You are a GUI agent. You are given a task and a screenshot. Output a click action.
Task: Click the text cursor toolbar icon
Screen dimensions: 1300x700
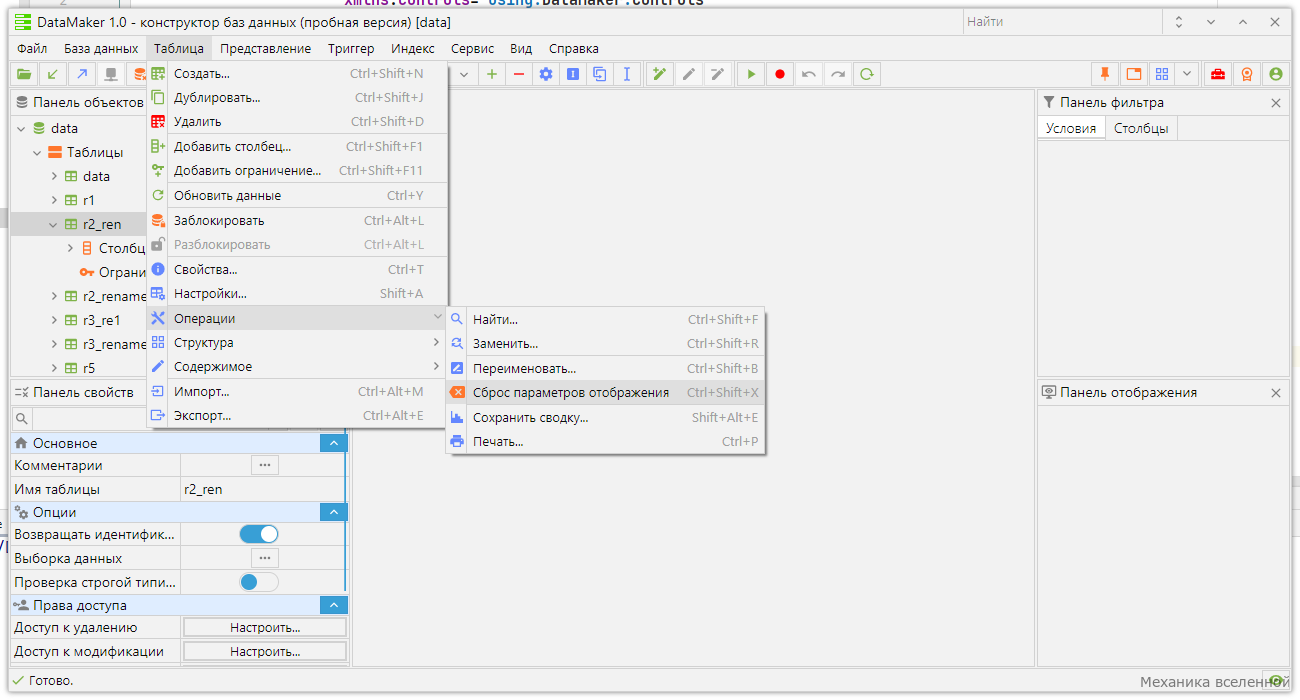coord(627,74)
